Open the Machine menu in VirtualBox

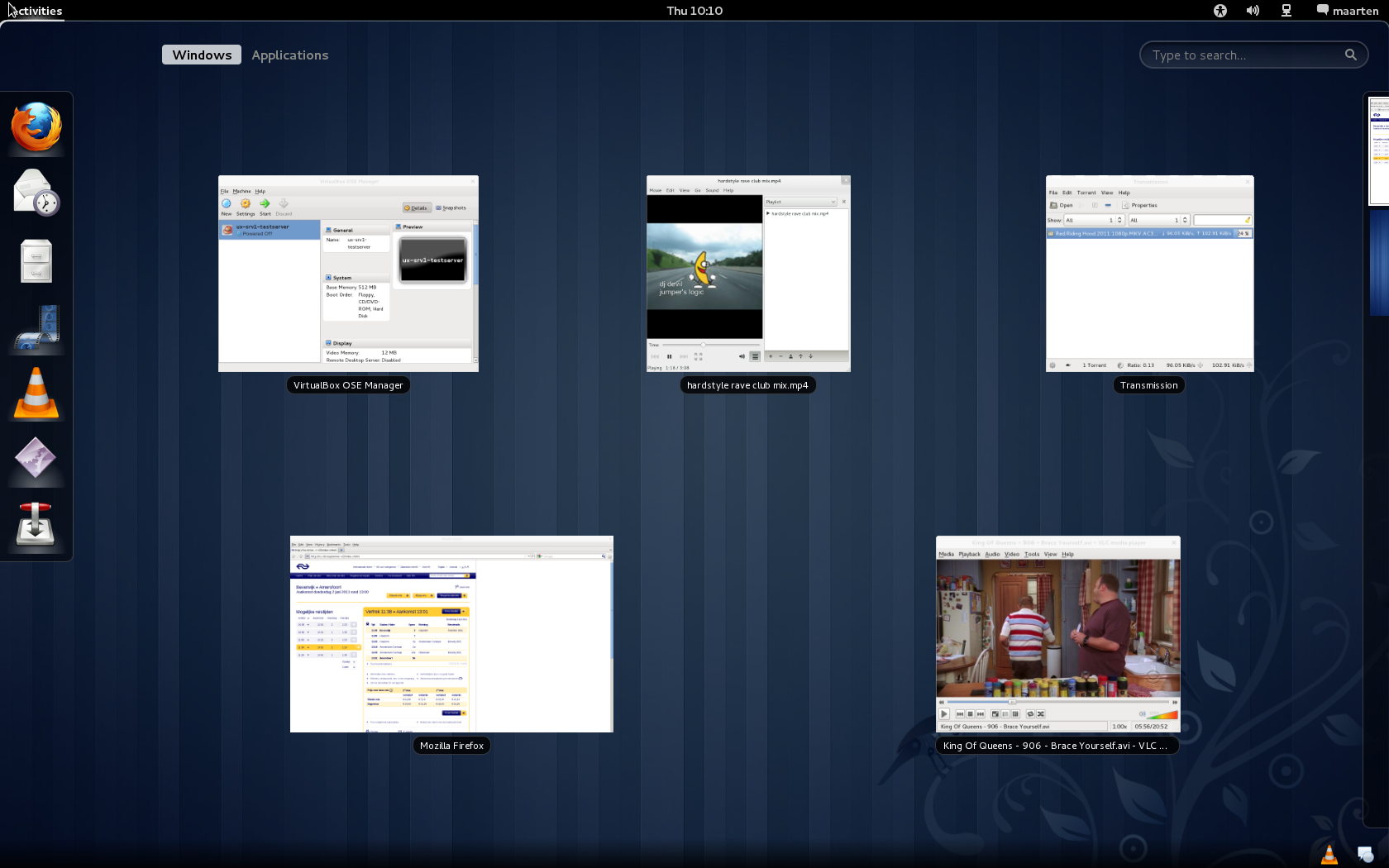tap(241, 190)
